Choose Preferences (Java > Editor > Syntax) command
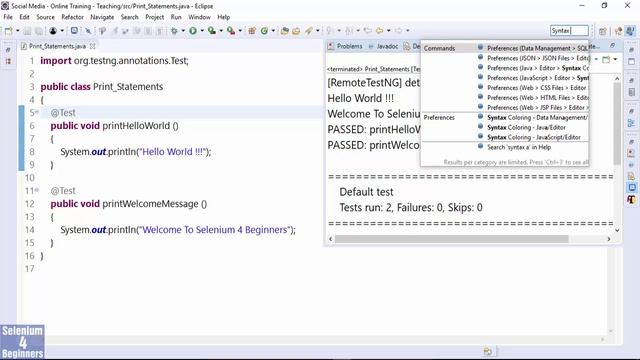This screenshot has width=640, height=360. 533,68
